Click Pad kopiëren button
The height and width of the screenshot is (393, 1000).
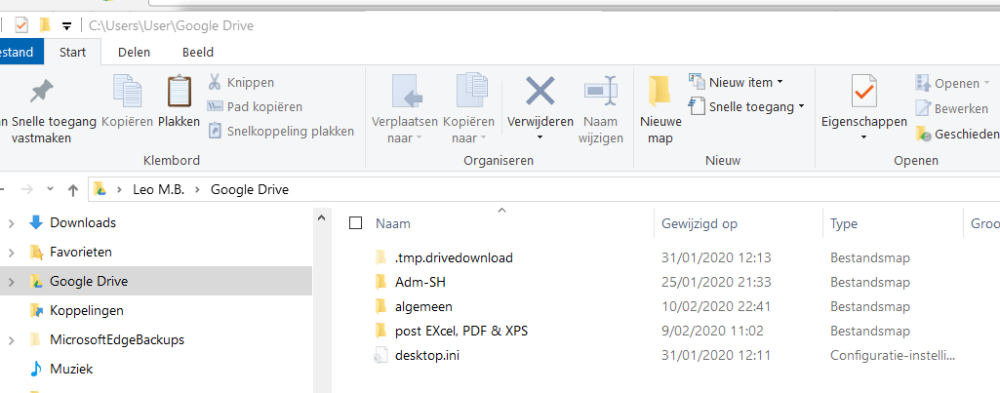point(256,107)
